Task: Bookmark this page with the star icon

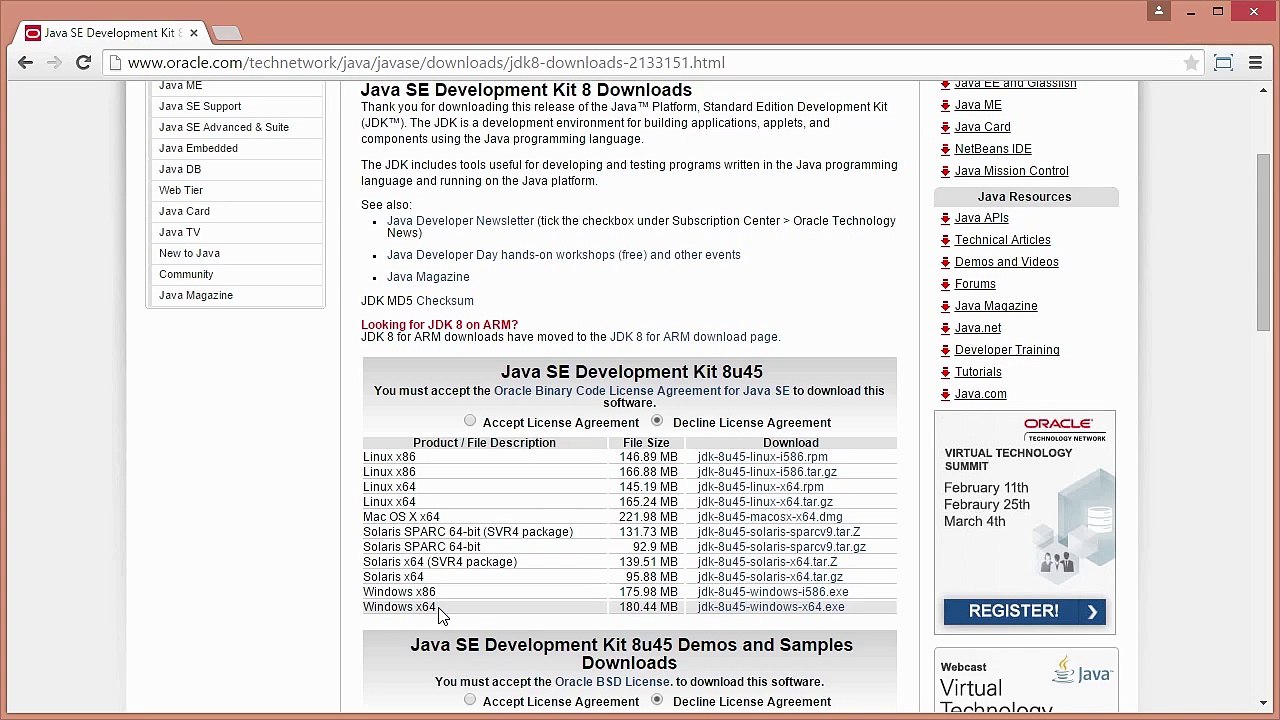Action: tap(1191, 63)
